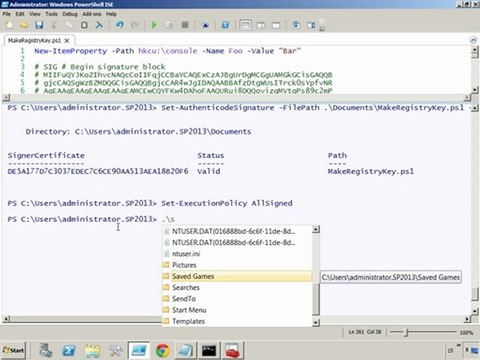Click the IntelliSense list scroll down arrow
Image resolution: width=480 pixels, height=360 pixels.
click(x=316, y=322)
